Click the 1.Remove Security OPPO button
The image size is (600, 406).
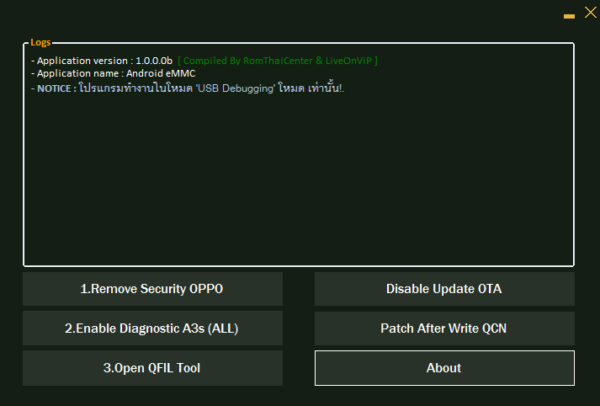(x=152, y=289)
